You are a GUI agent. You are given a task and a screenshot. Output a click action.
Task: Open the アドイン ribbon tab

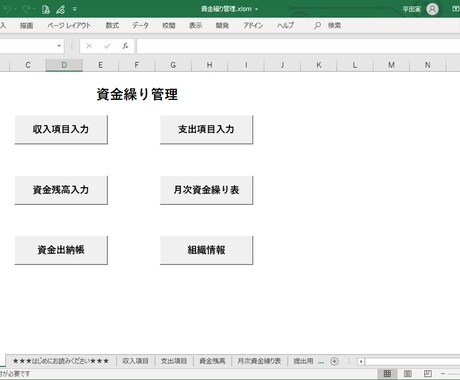click(x=253, y=25)
